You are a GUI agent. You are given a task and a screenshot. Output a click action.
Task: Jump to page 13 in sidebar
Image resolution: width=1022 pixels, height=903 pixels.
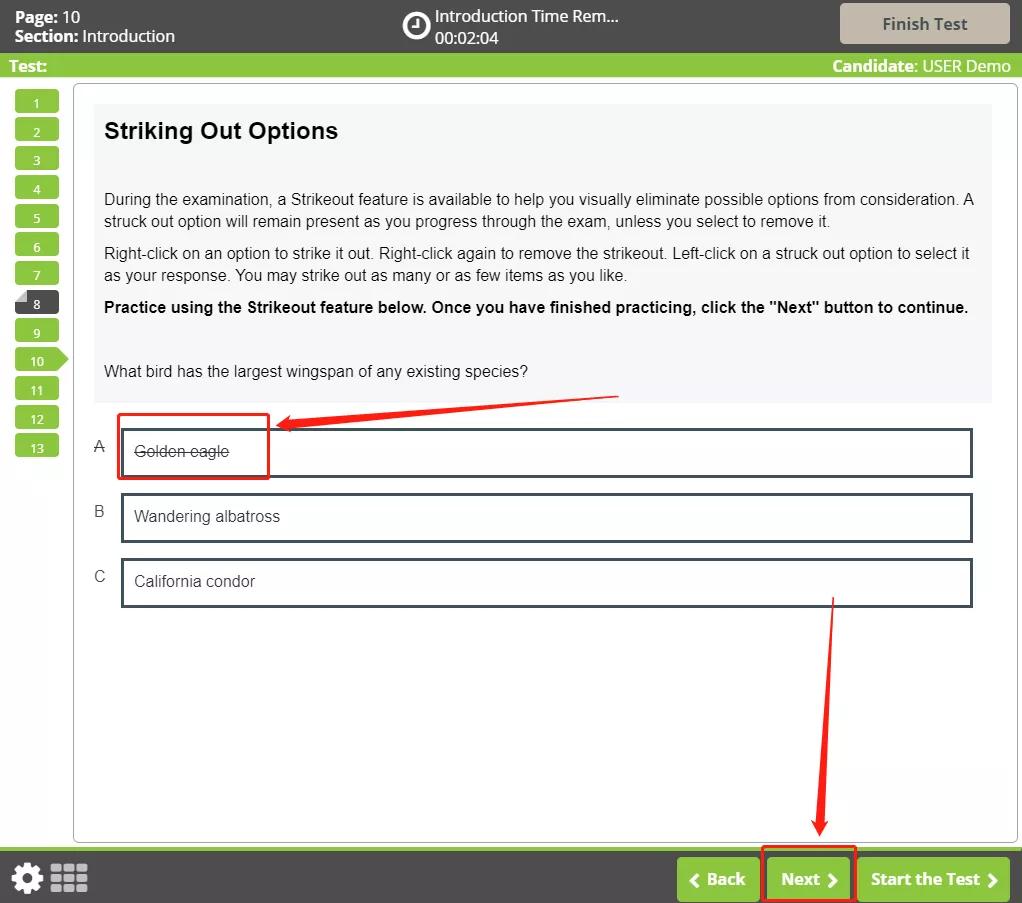36,447
